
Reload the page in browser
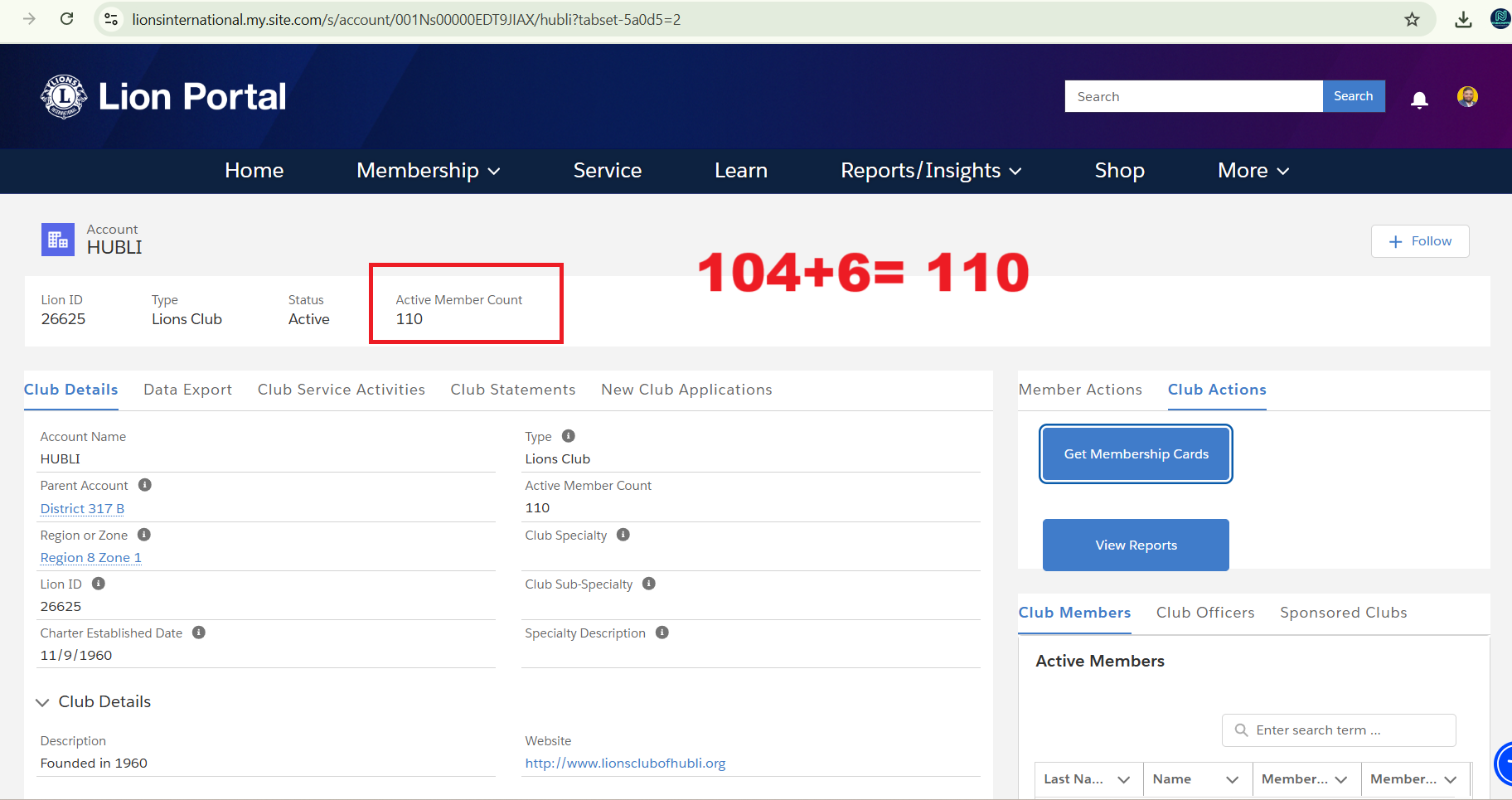[x=67, y=19]
